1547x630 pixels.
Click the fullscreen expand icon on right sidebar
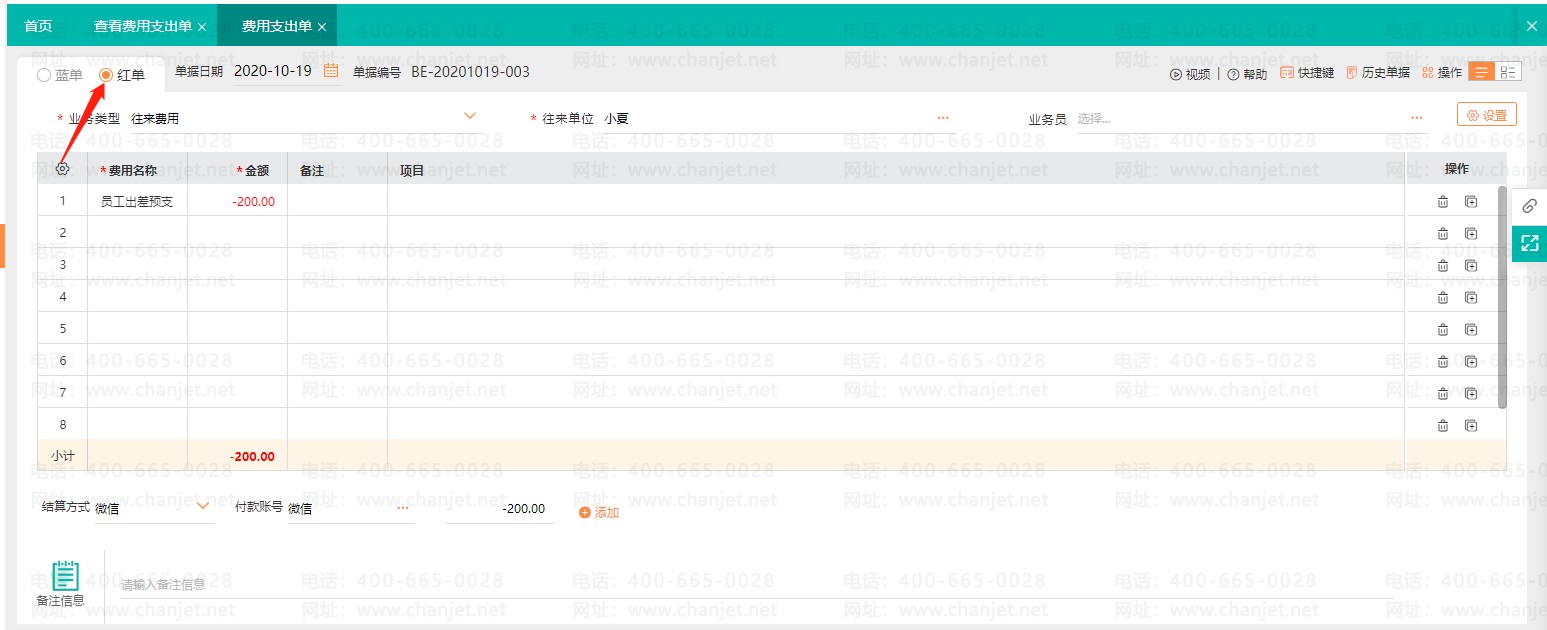(1528, 243)
